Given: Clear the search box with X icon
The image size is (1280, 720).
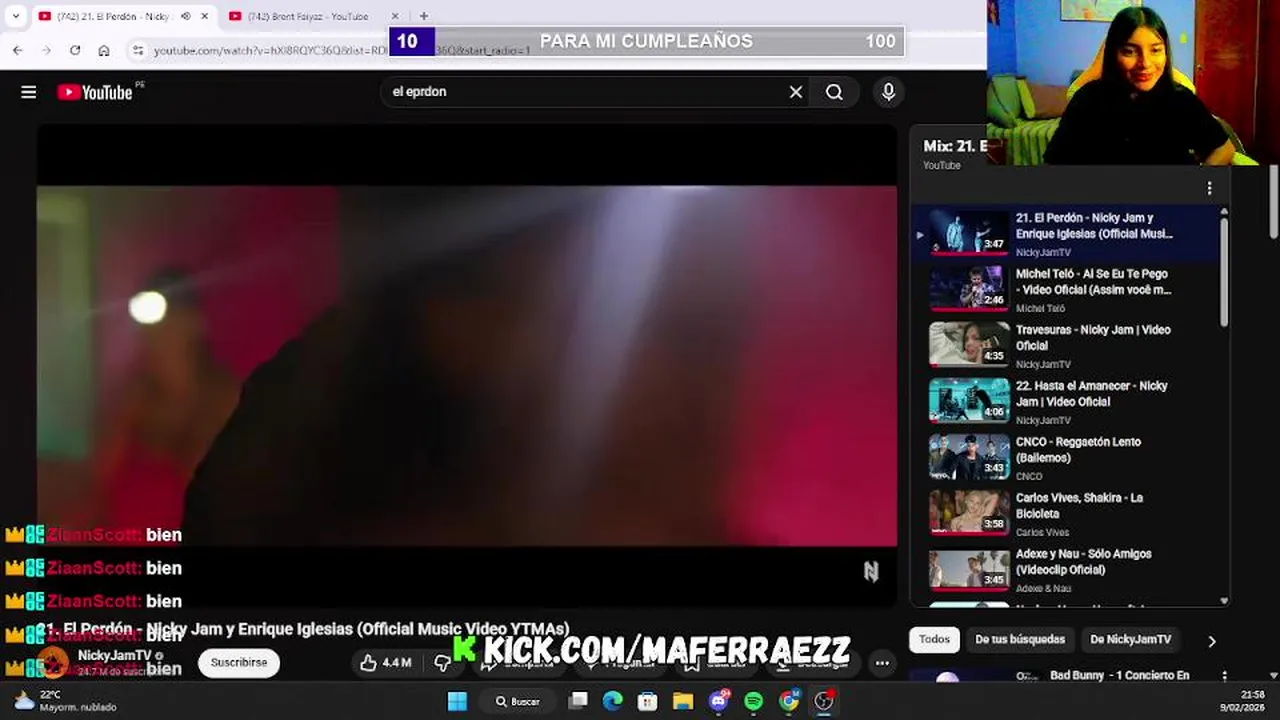Looking at the screenshot, I should click(796, 92).
